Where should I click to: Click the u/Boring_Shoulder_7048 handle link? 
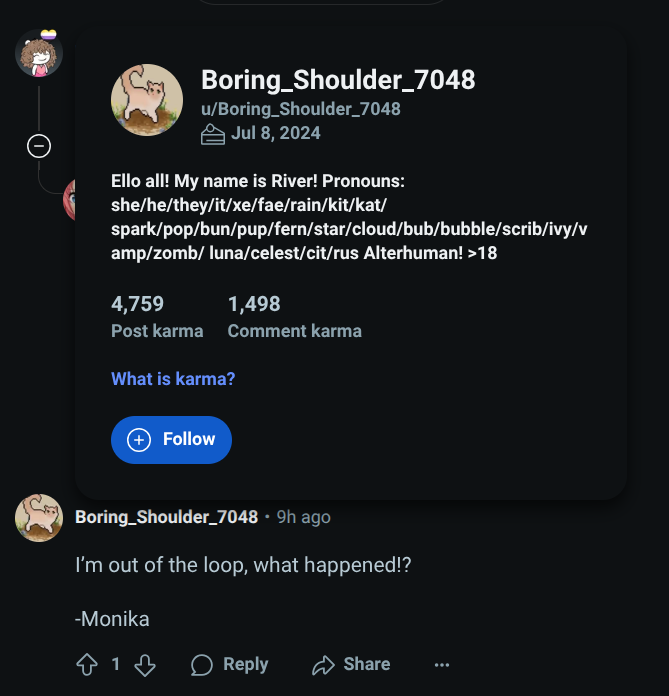pyautogui.click(x=300, y=109)
